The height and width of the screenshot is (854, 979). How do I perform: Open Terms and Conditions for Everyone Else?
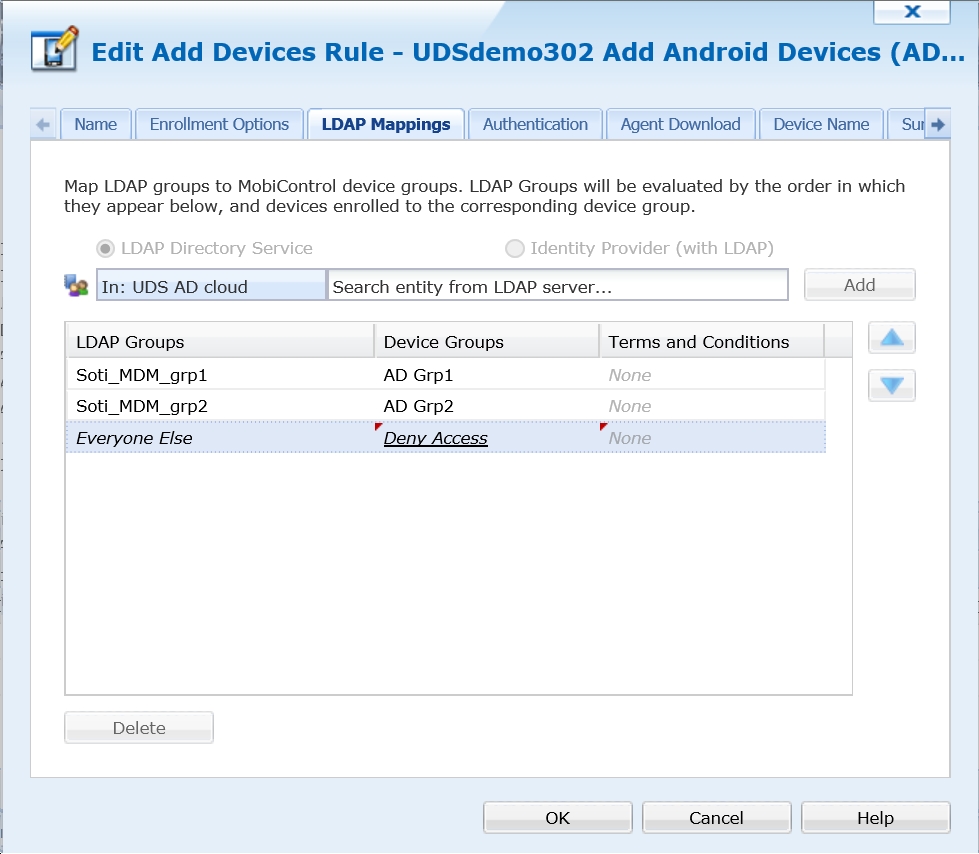[x=630, y=438]
